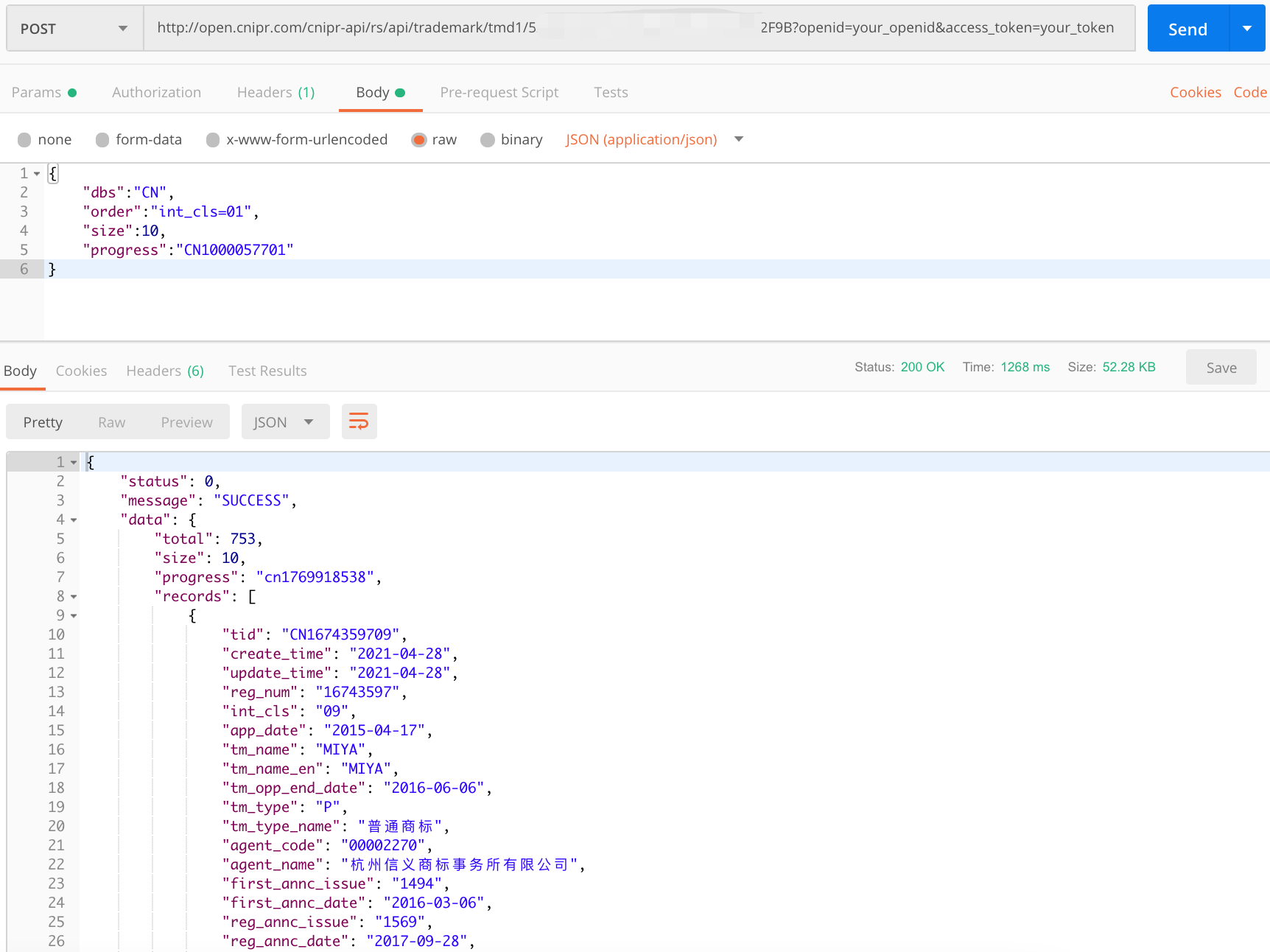Click the Save response button
The width and height of the screenshot is (1270, 952).
(1221, 368)
